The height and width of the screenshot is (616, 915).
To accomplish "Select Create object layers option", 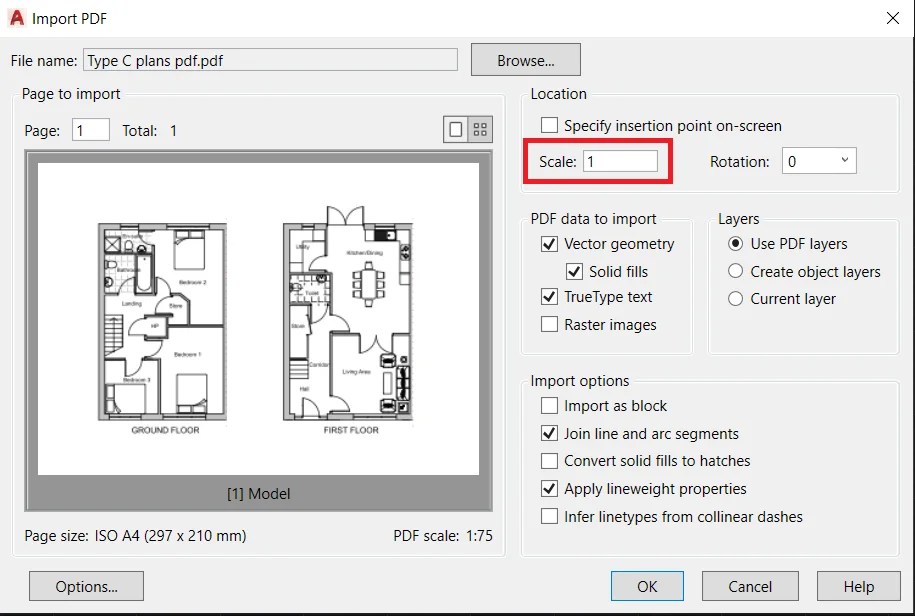I will coord(735,271).
